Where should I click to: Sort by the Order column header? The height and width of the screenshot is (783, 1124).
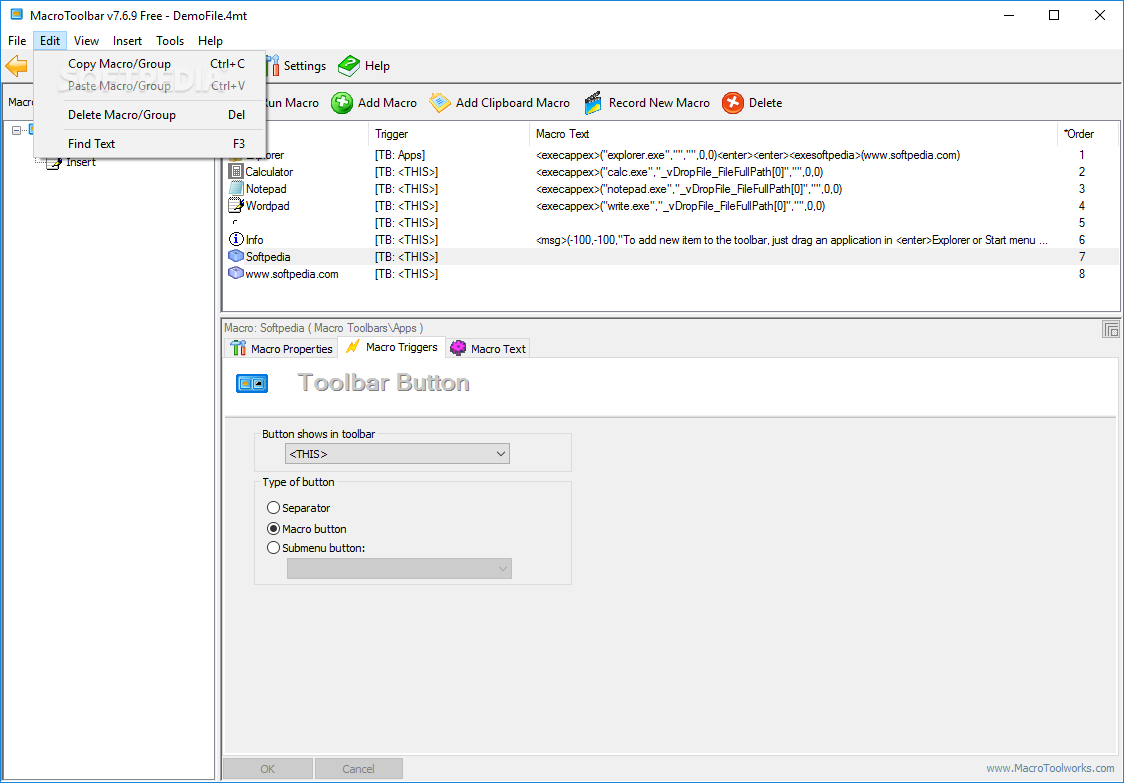click(1087, 134)
